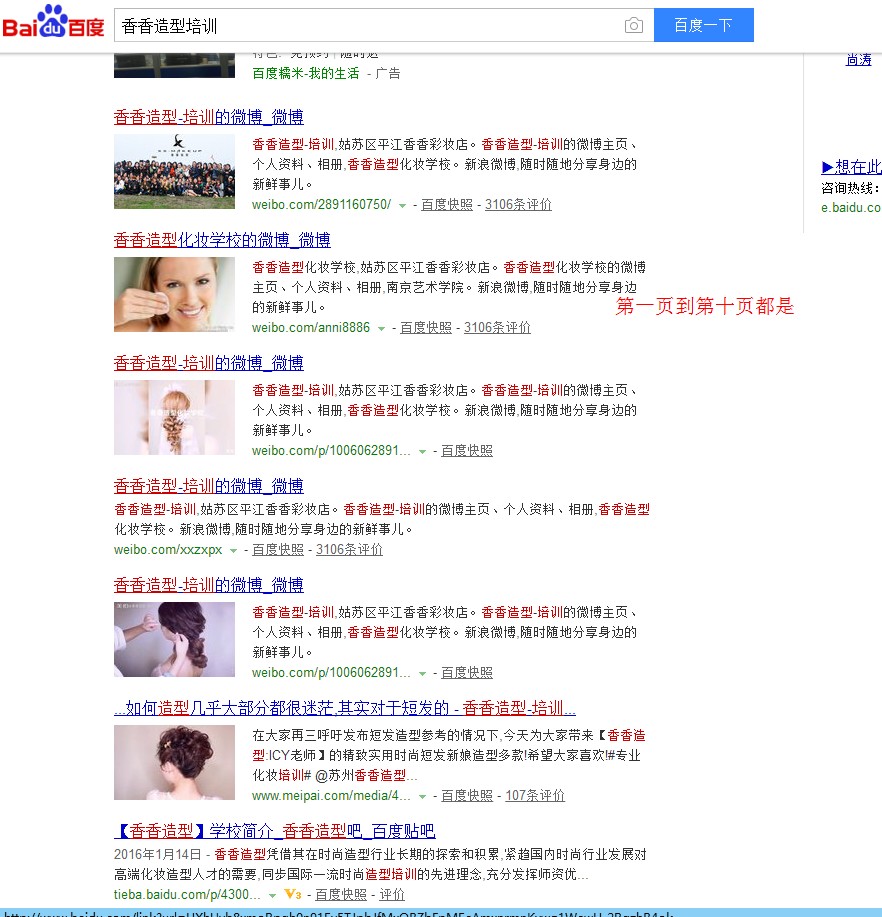This screenshot has height=917, width=882.
Task: Expand the arrow on the result with the blonde braid thumbnail
Action: point(422,451)
